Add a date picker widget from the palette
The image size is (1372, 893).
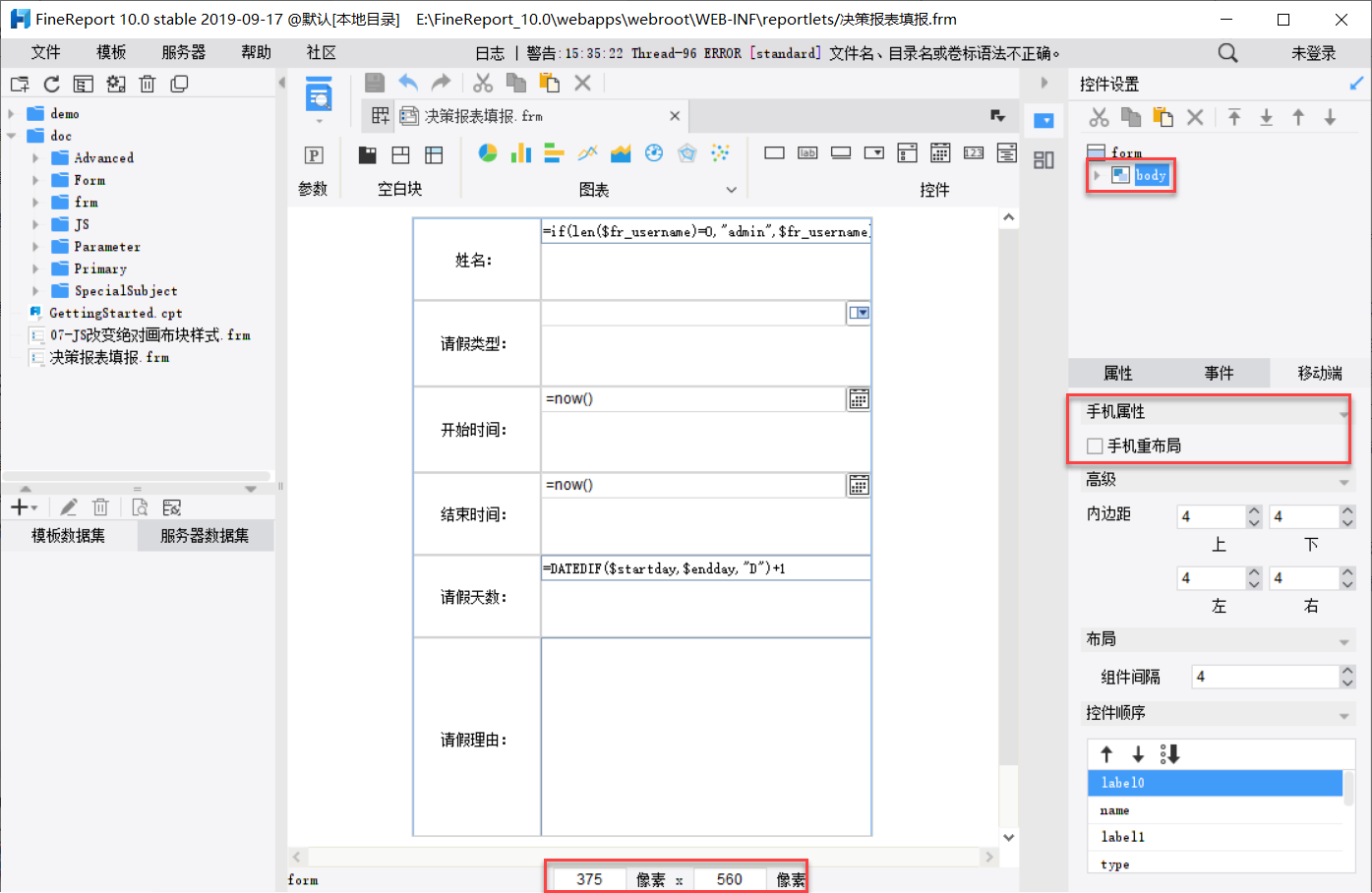tap(940, 152)
